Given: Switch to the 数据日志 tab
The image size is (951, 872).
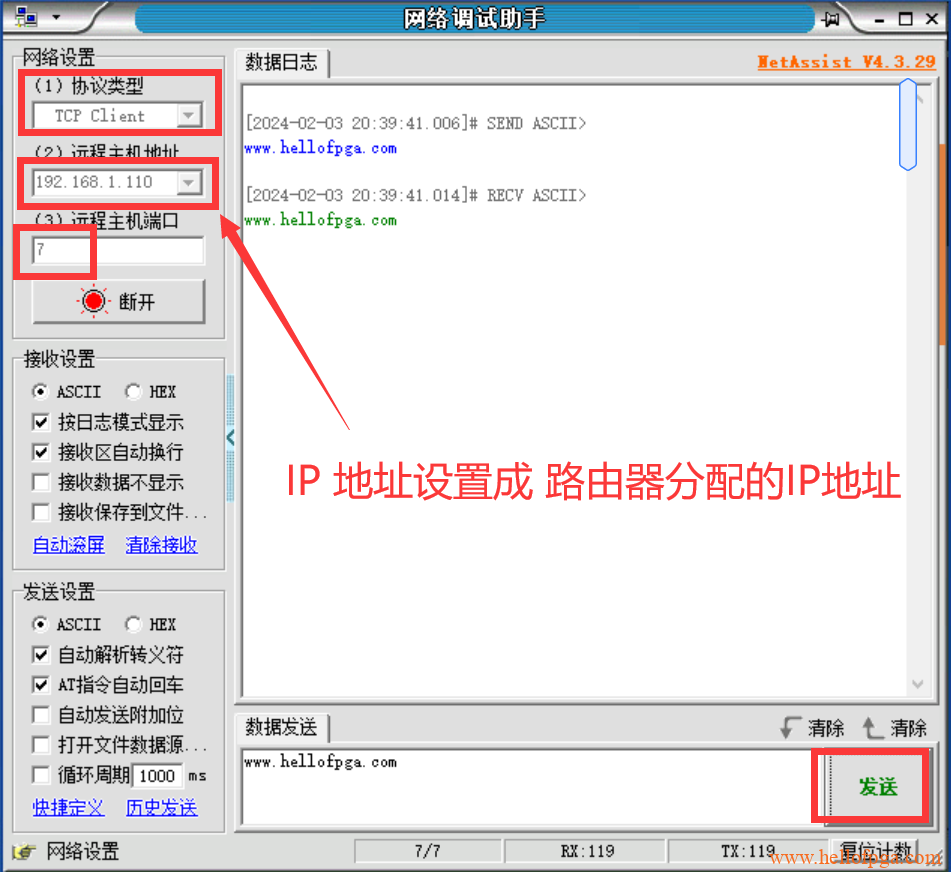Looking at the screenshot, I should 281,62.
